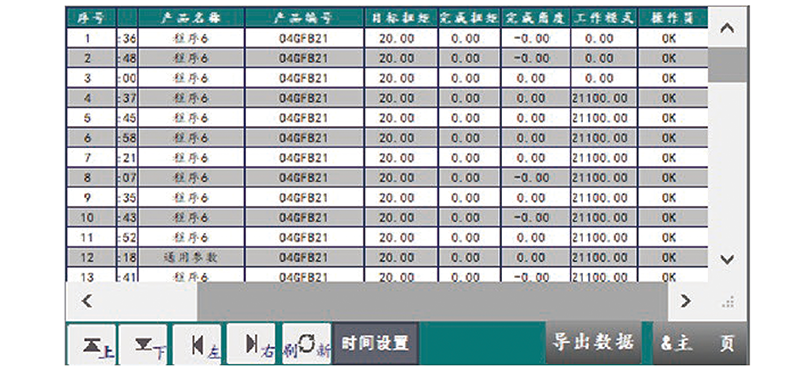Click target torque 20.00 in row 8
This screenshot has width=800, height=375.
(x=401, y=178)
